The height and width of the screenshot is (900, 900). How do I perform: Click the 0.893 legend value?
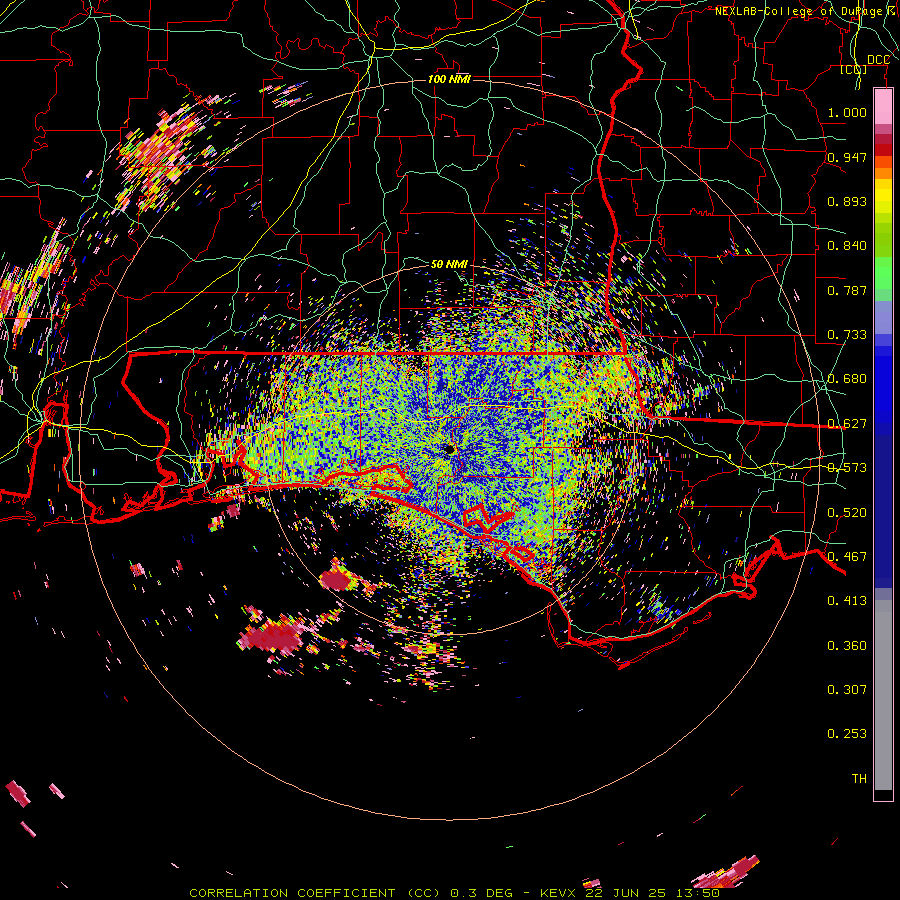(847, 201)
